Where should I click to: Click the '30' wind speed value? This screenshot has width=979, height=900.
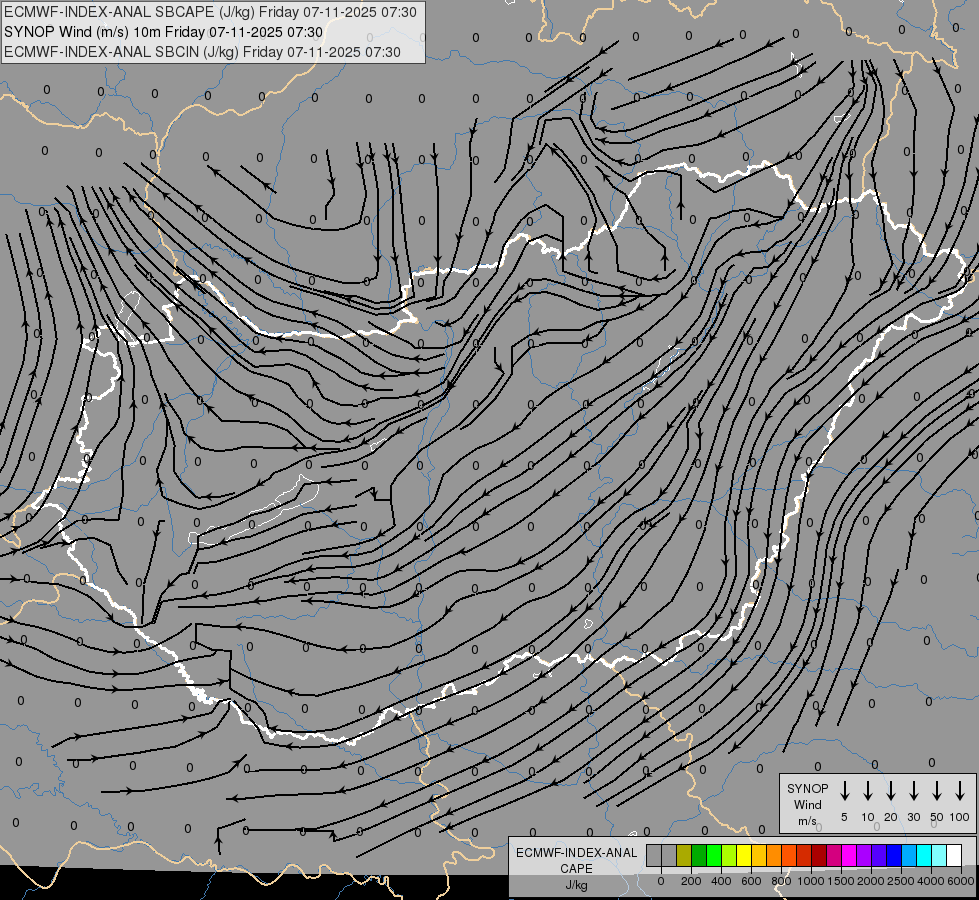click(913, 817)
